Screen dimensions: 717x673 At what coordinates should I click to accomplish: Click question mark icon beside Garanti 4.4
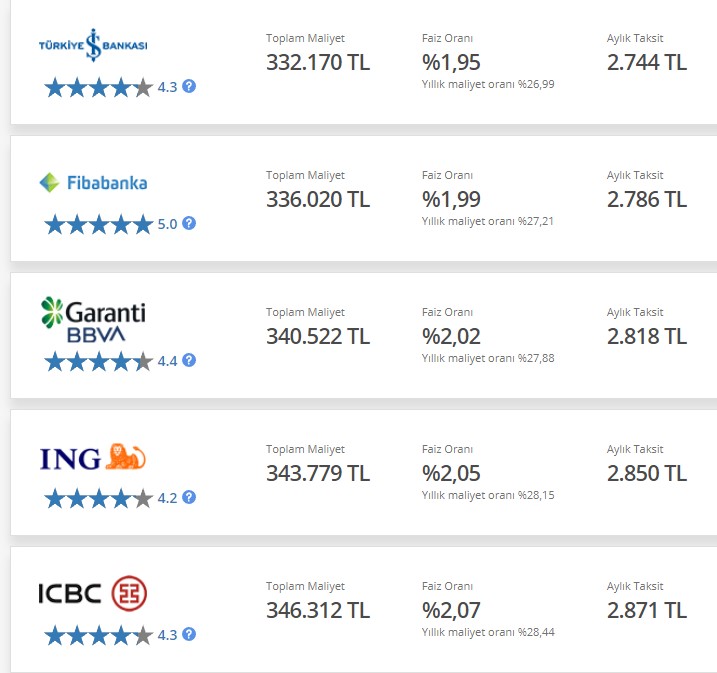pos(189,360)
